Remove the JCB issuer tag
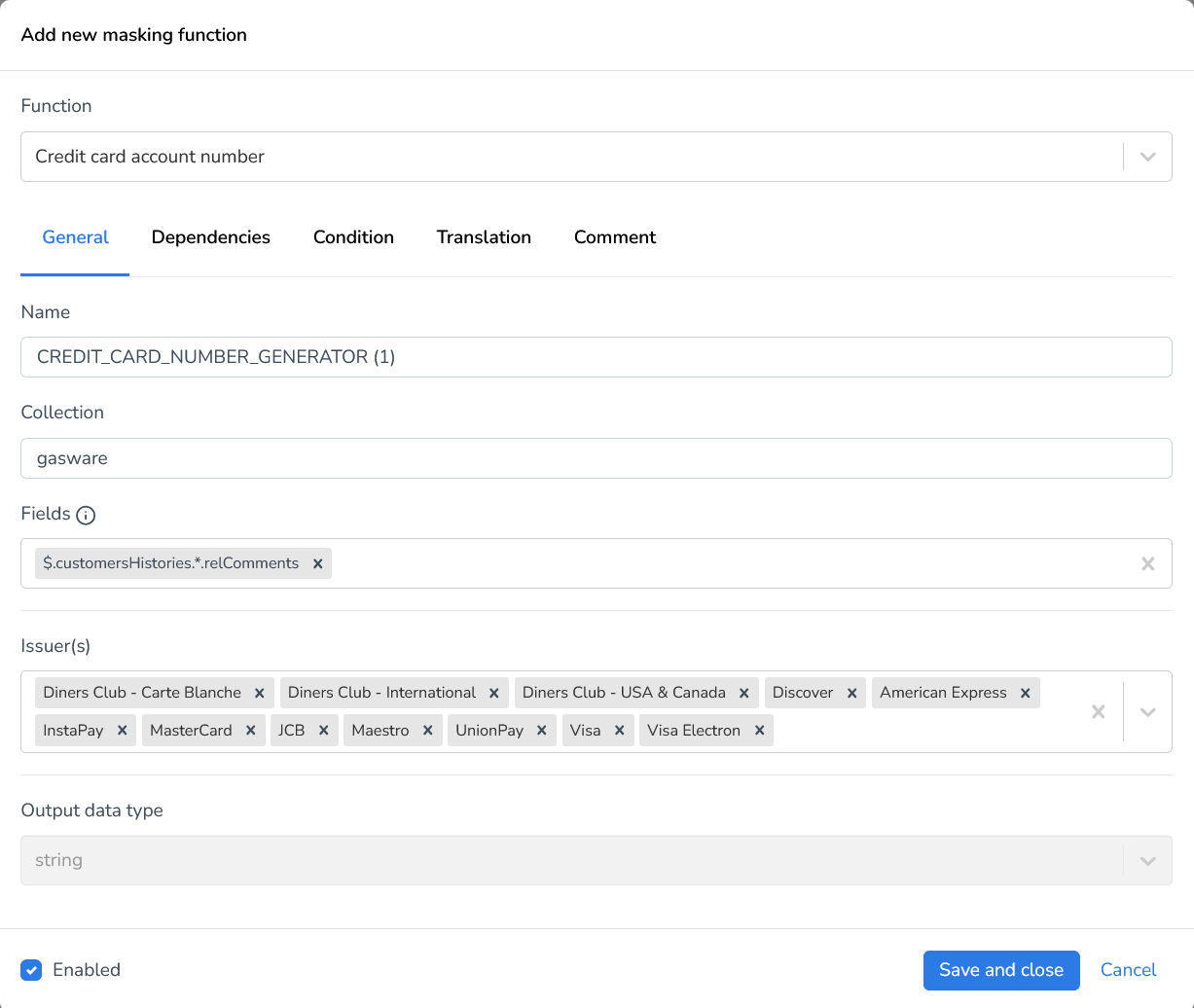 click(x=323, y=730)
